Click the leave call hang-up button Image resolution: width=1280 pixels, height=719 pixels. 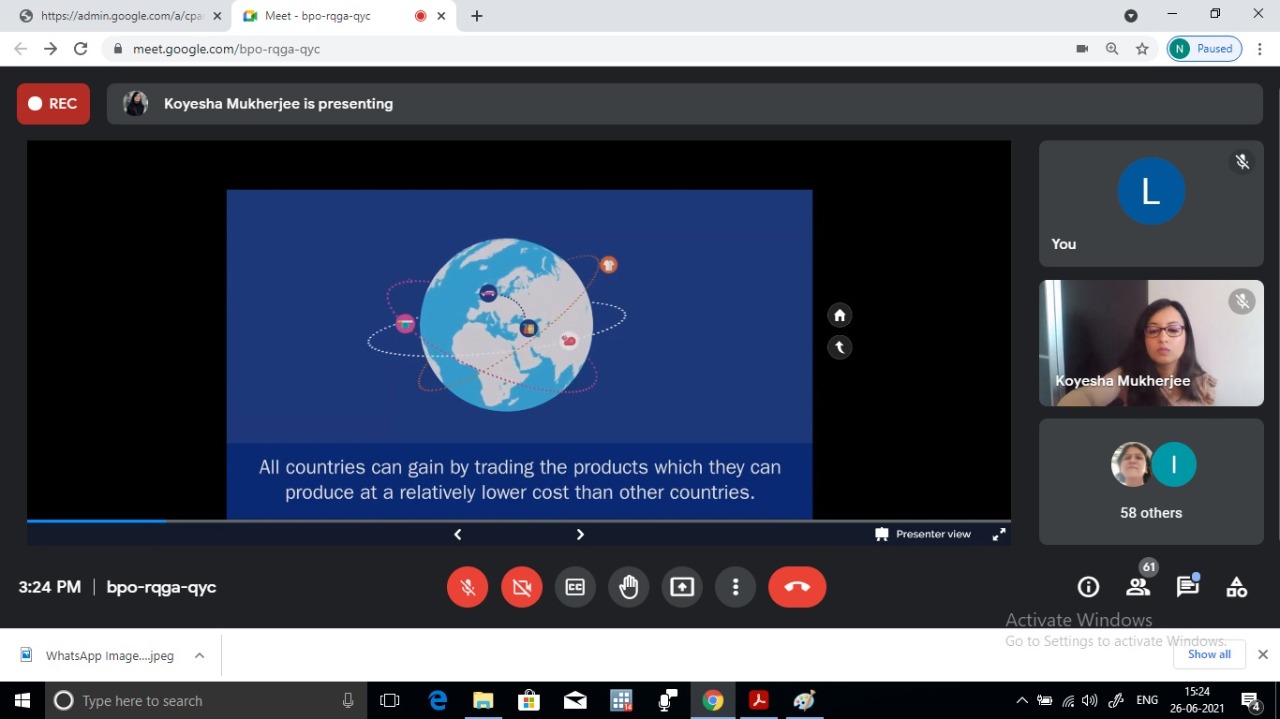pos(797,587)
